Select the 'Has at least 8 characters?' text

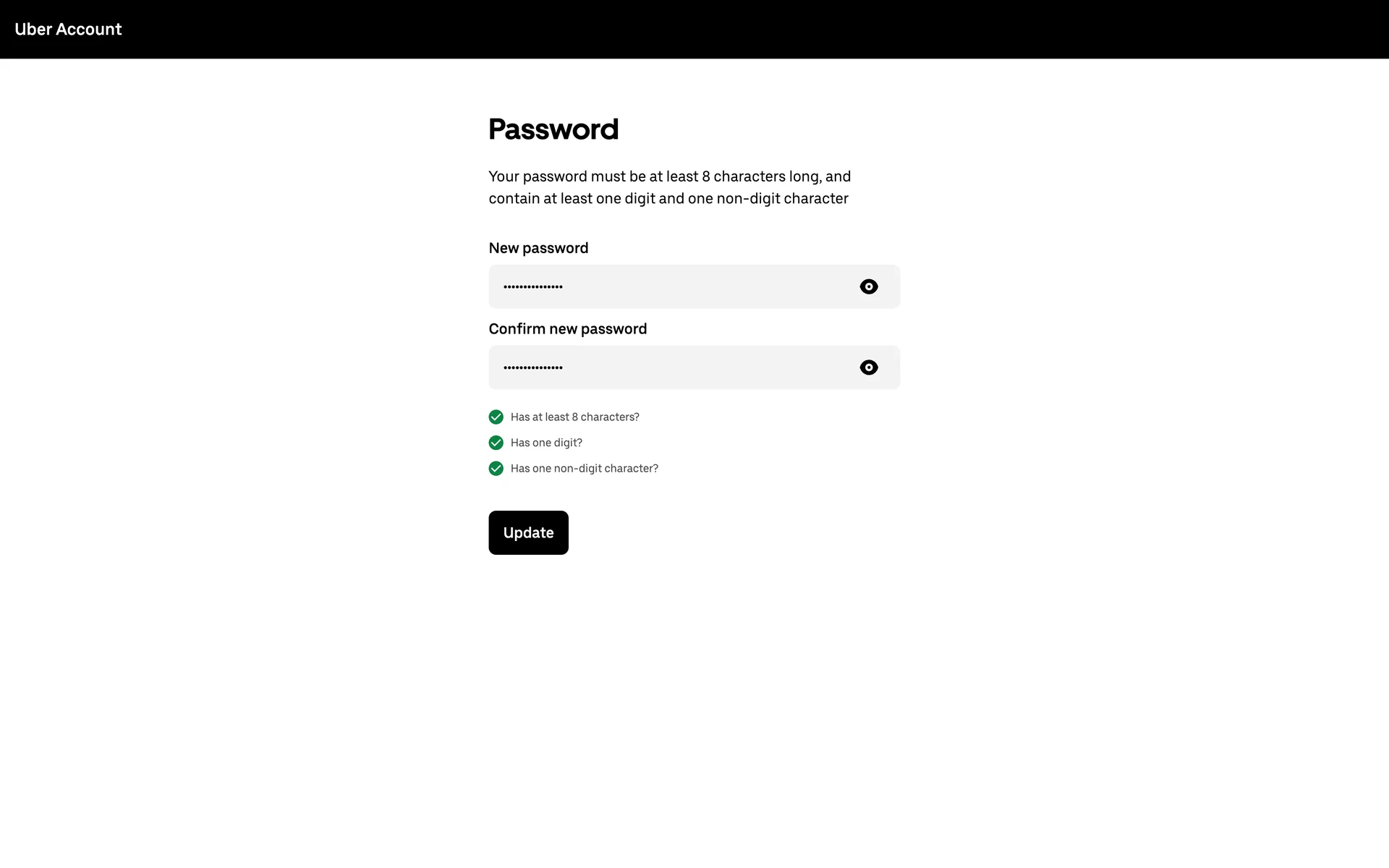tap(574, 417)
